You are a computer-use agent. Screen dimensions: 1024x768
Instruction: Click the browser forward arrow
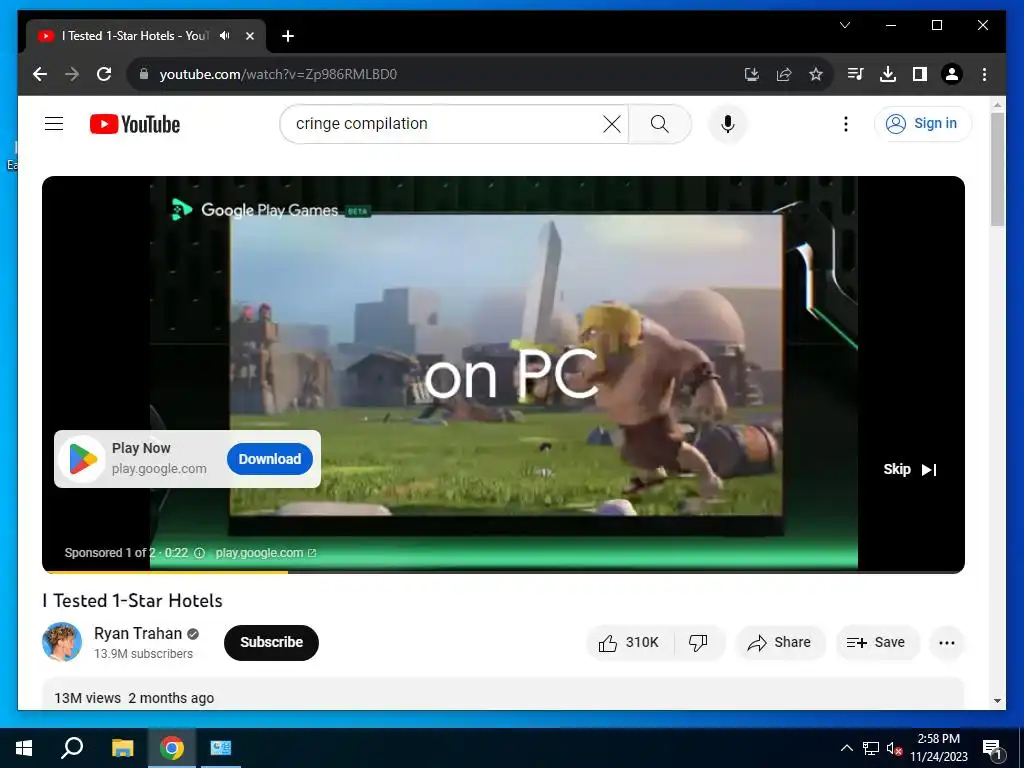pos(72,74)
